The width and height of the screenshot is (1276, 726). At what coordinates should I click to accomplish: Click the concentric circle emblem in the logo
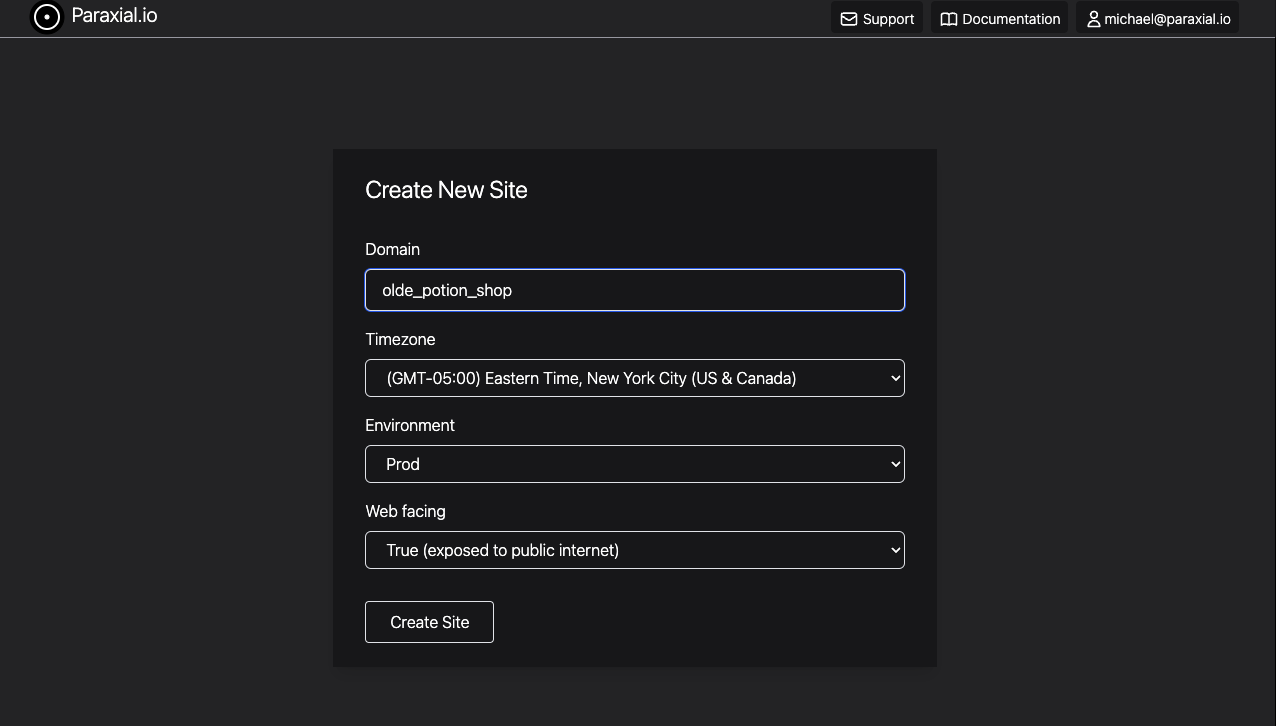click(x=47, y=17)
